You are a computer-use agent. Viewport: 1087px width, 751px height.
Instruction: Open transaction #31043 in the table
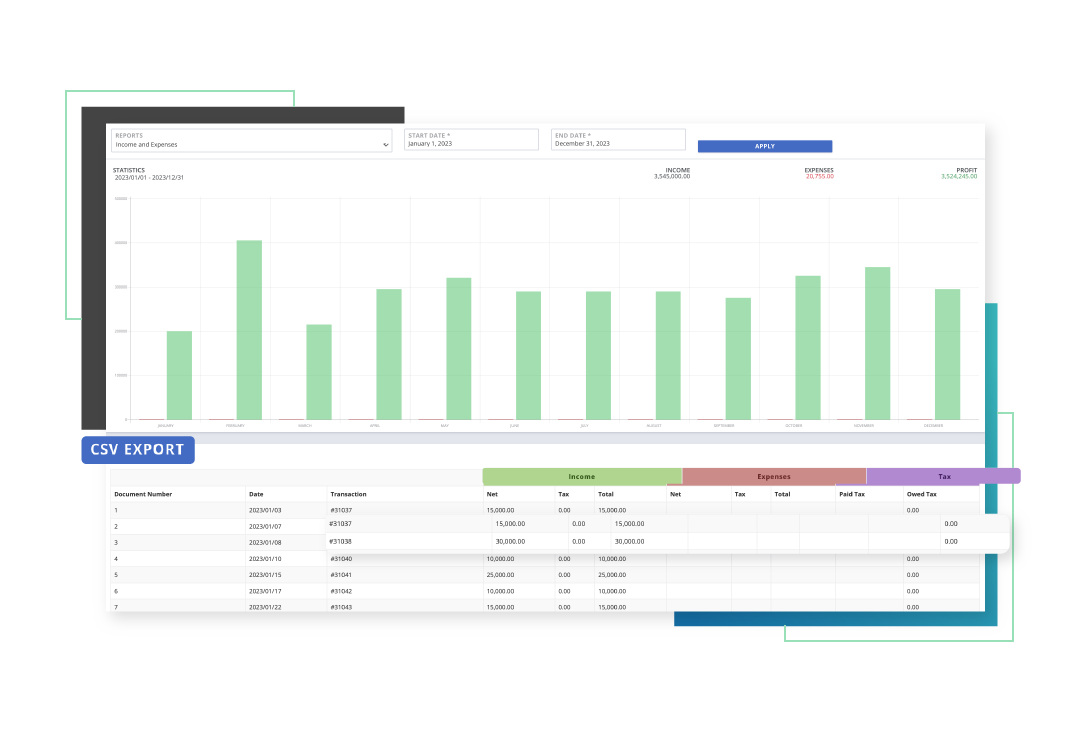[x=341, y=607]
